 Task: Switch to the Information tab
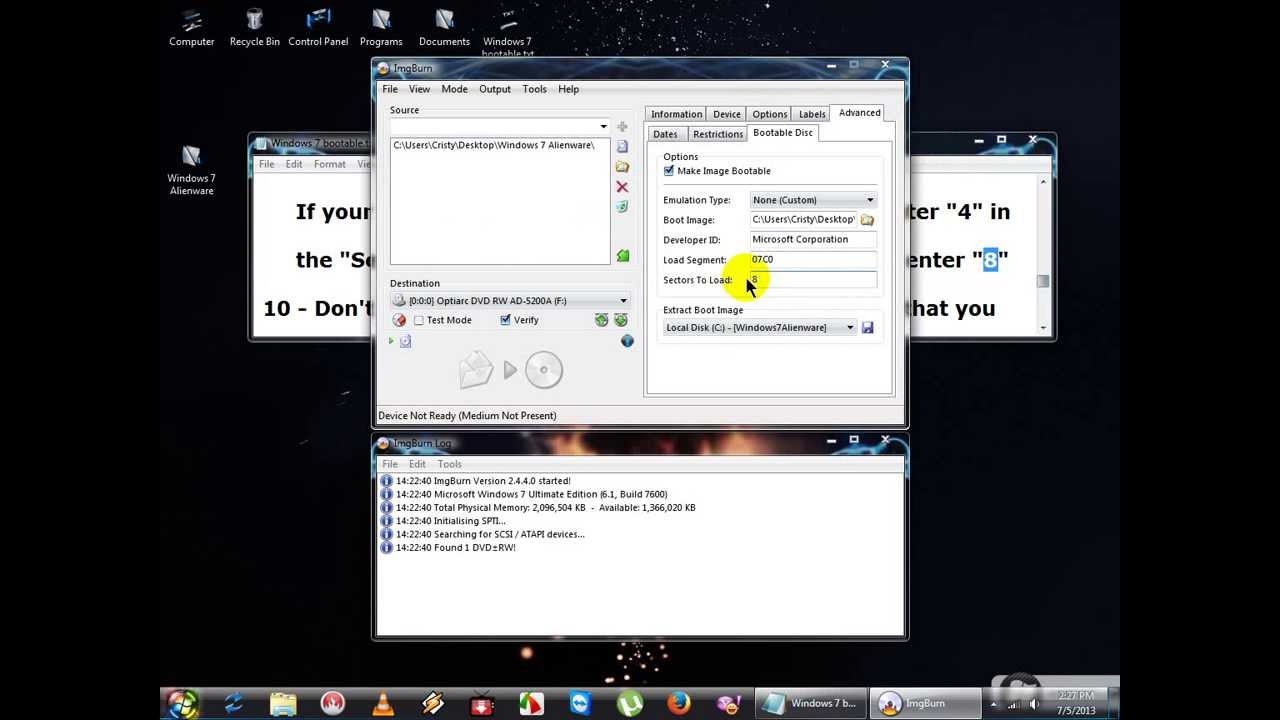(x=677, y=114)
